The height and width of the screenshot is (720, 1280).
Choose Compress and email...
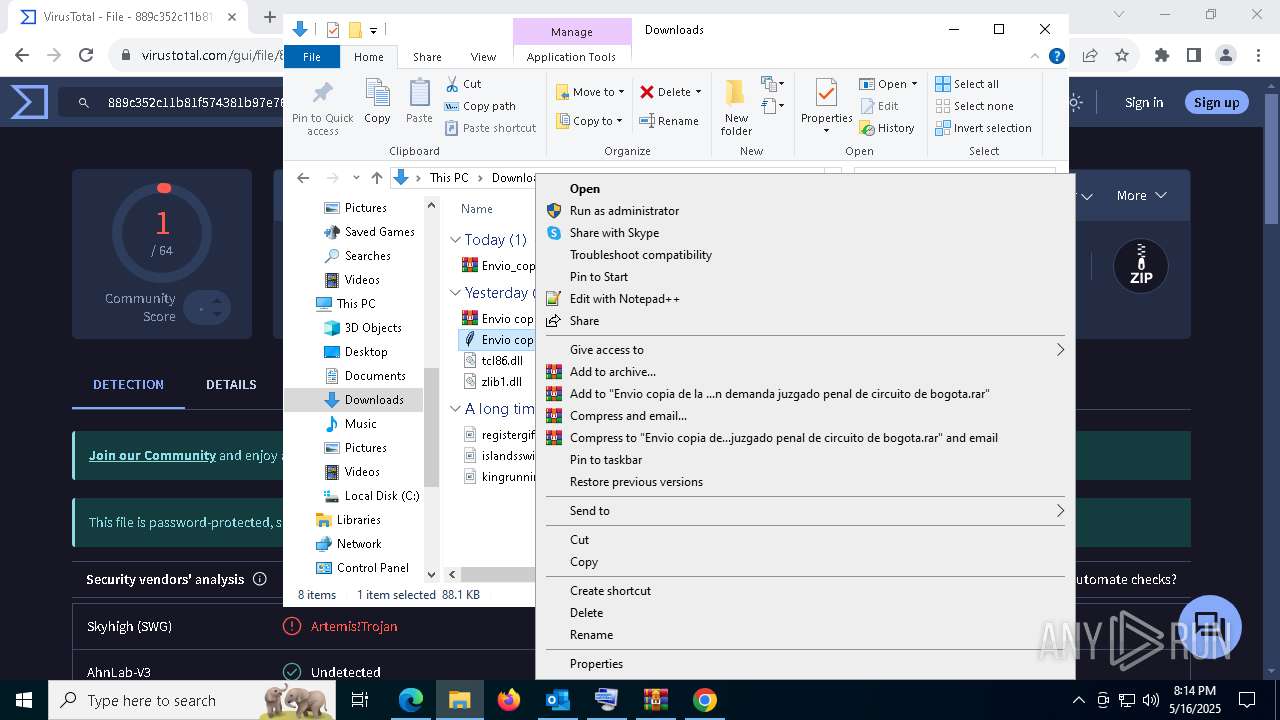pyautogui.click(x=804, y=416)
